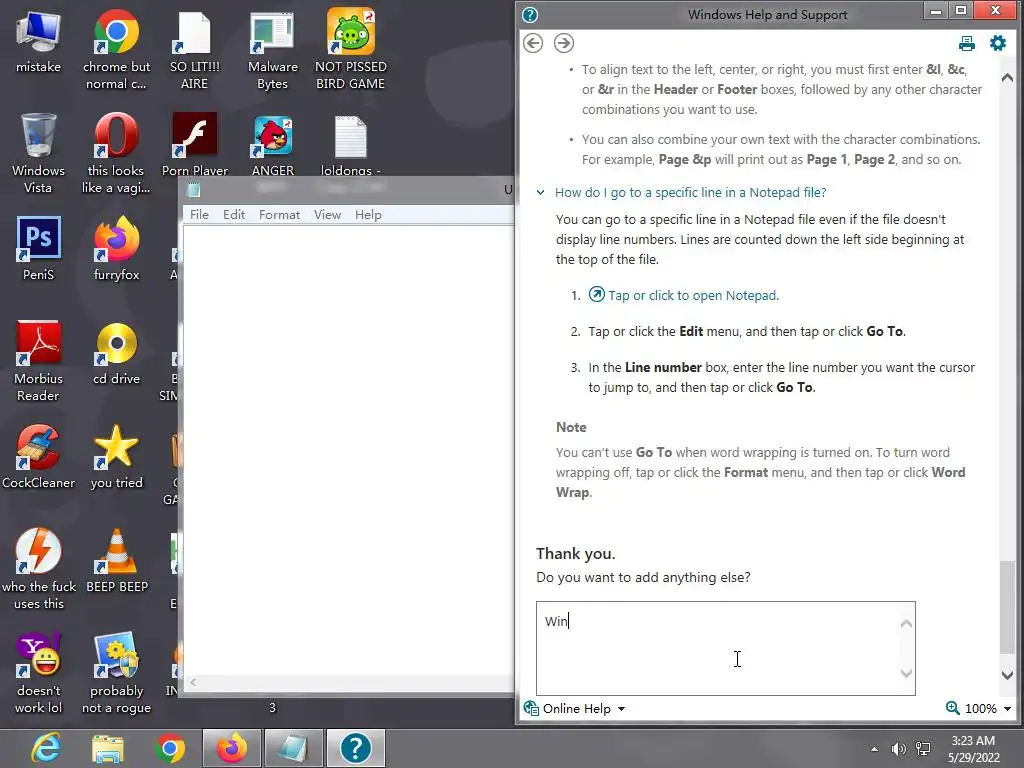Click the Notepad horizontal scroll left arrow

193,682
